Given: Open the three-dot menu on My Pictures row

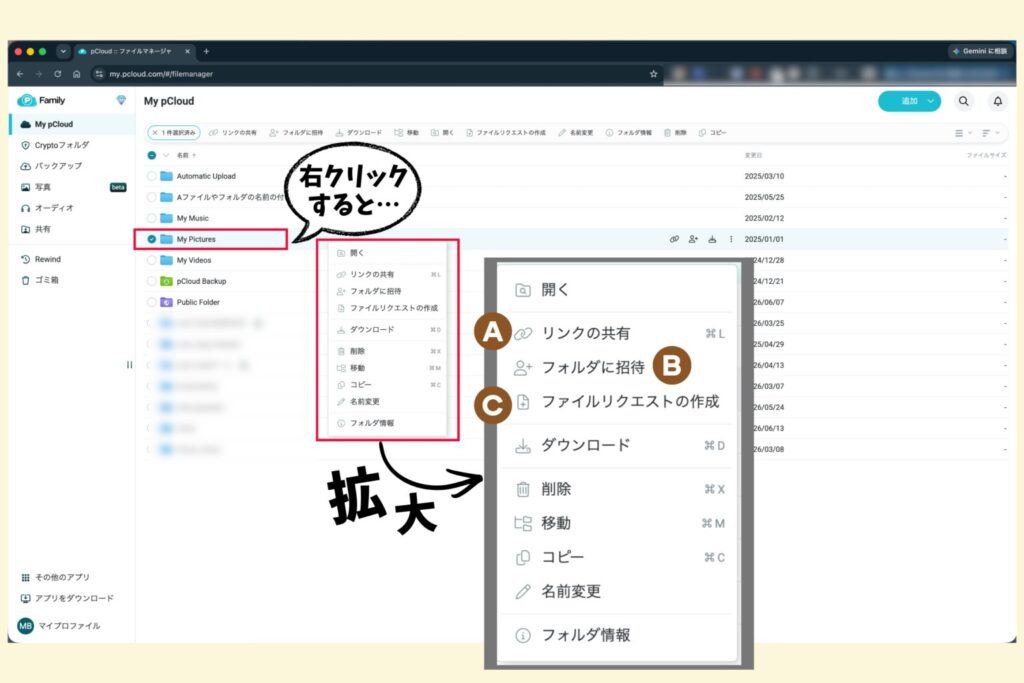Looking at the screenshot, I should click(x=731, y=239).
